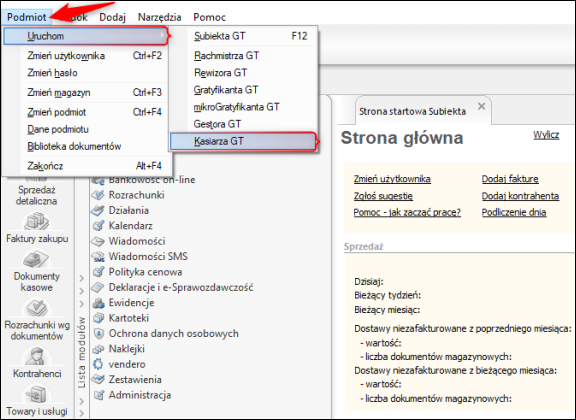Select Kasiarza GT in submenu
The height and width of the screenshot is (420, 576).
243,141
